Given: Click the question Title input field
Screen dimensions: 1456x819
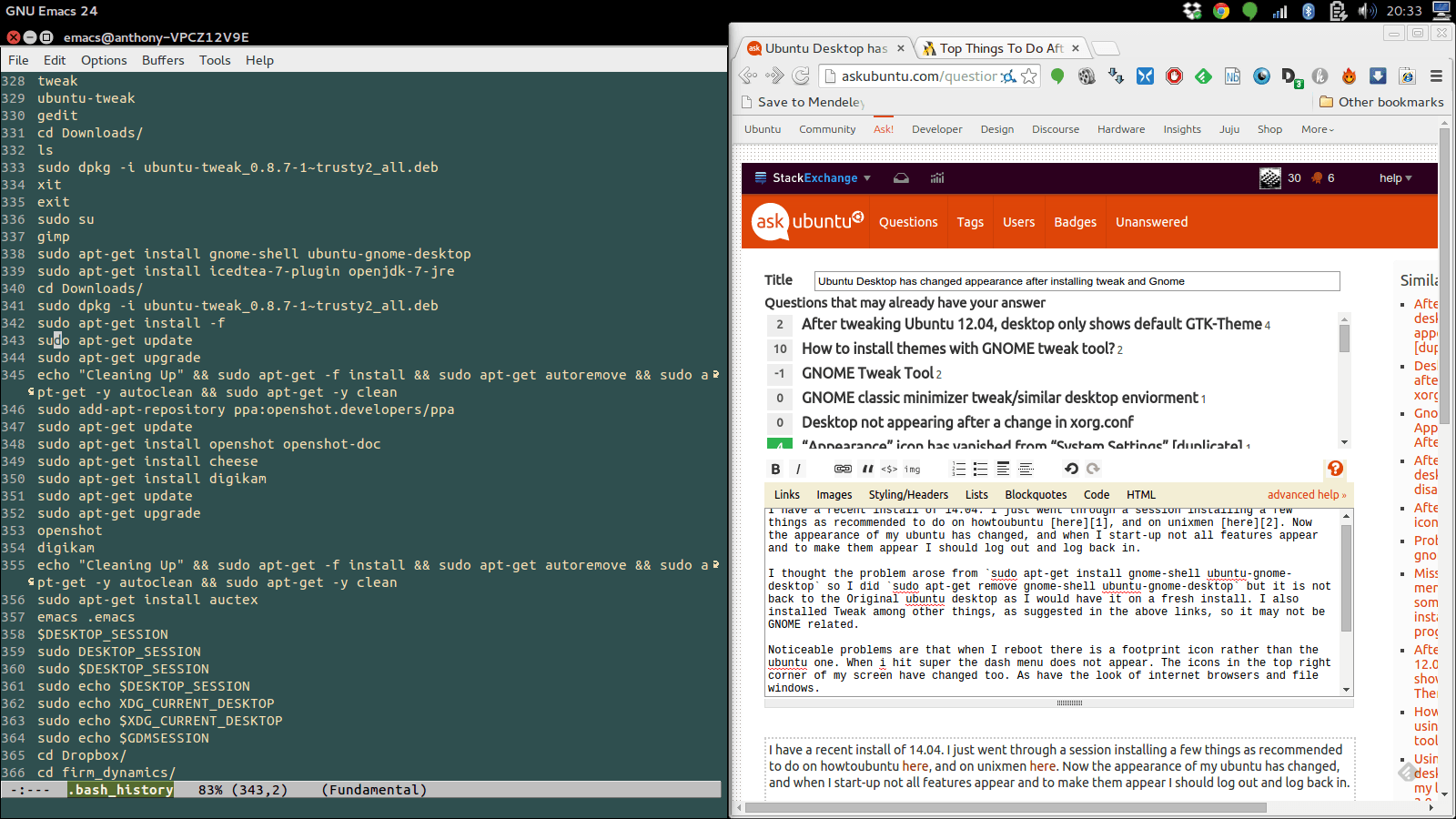Looking at the screenshot, I should tap(1077, 281).
